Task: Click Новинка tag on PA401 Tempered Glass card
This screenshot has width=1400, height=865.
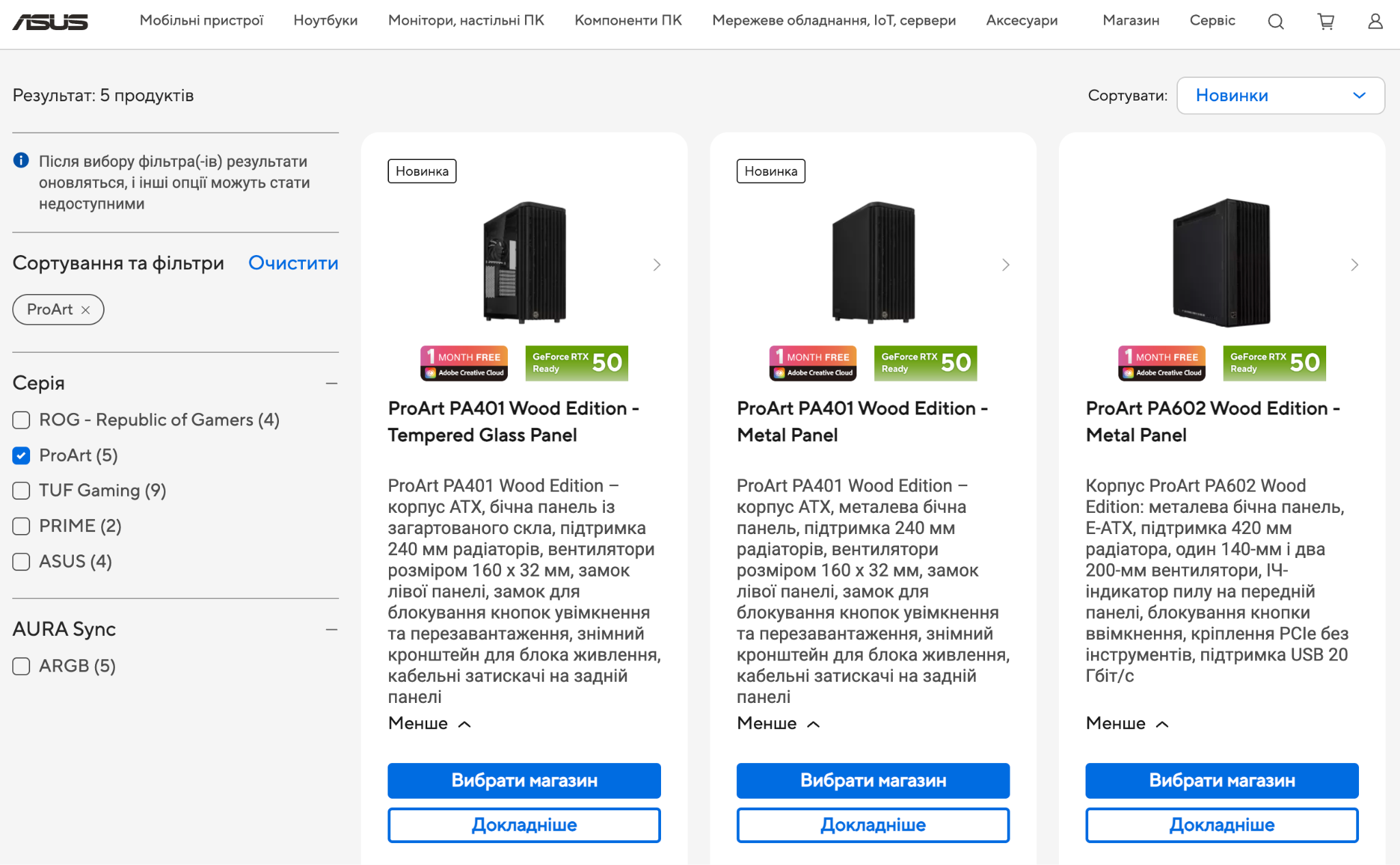Action: coord(422,171)
